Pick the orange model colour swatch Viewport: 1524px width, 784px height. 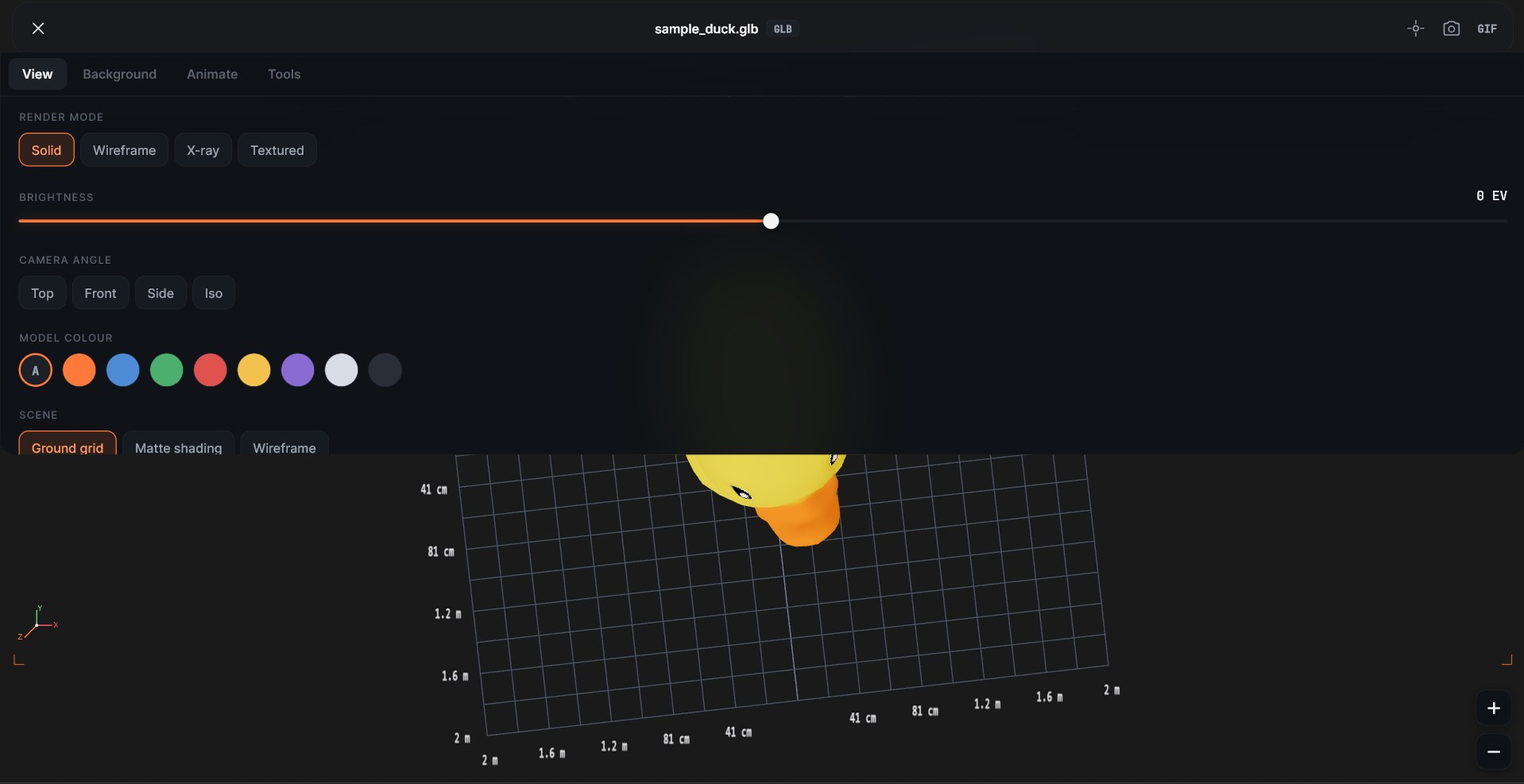click(79, 370)
